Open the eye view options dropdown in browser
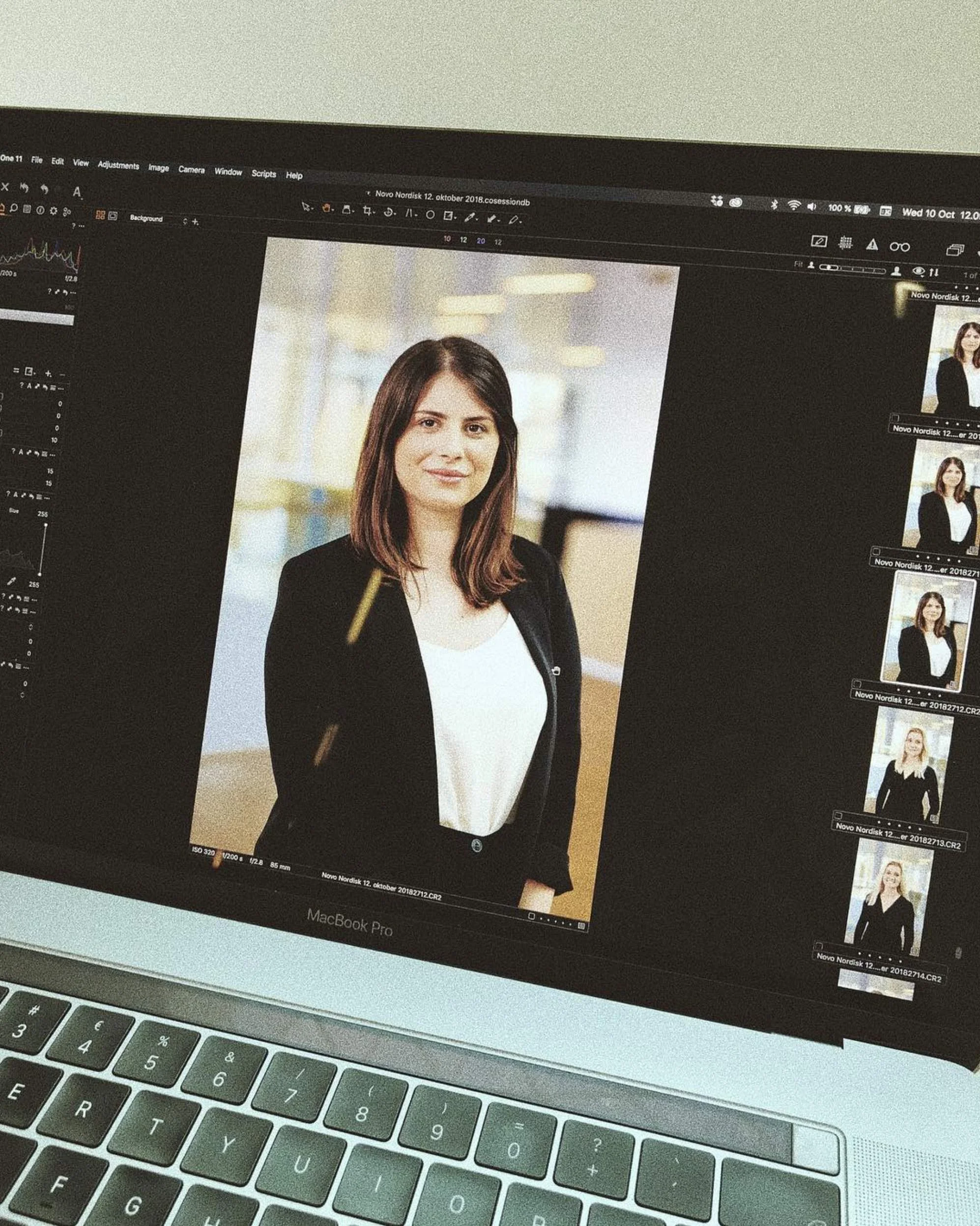 click(919, 271)
